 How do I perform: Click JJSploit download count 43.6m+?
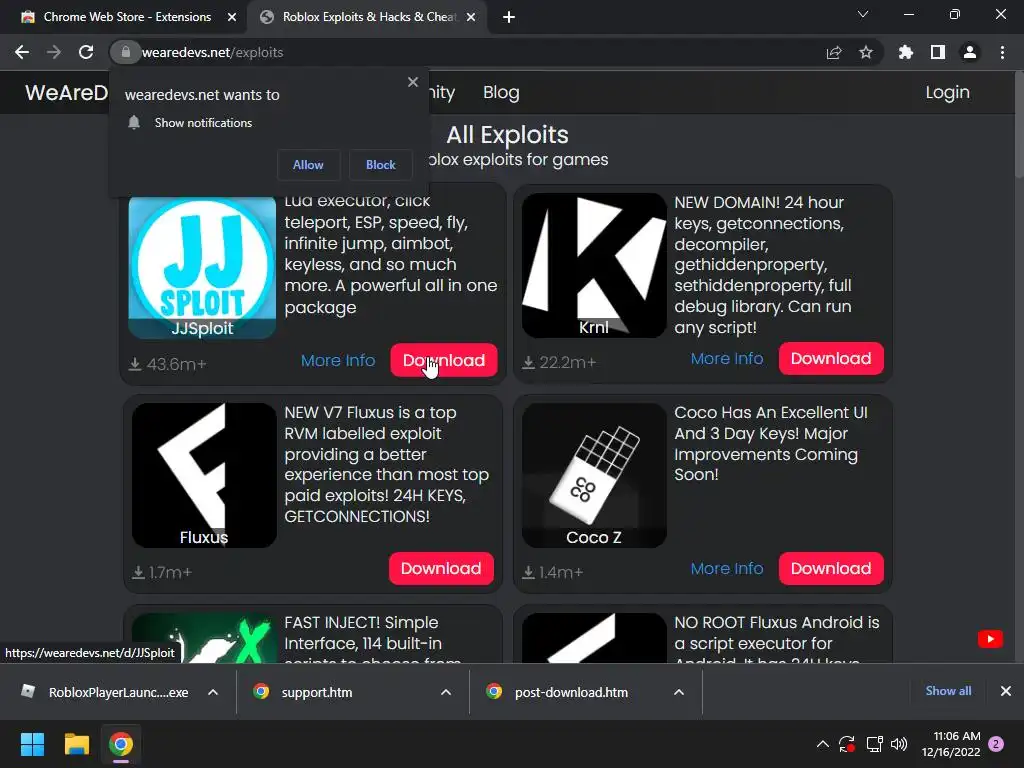[x=168, y=364]
